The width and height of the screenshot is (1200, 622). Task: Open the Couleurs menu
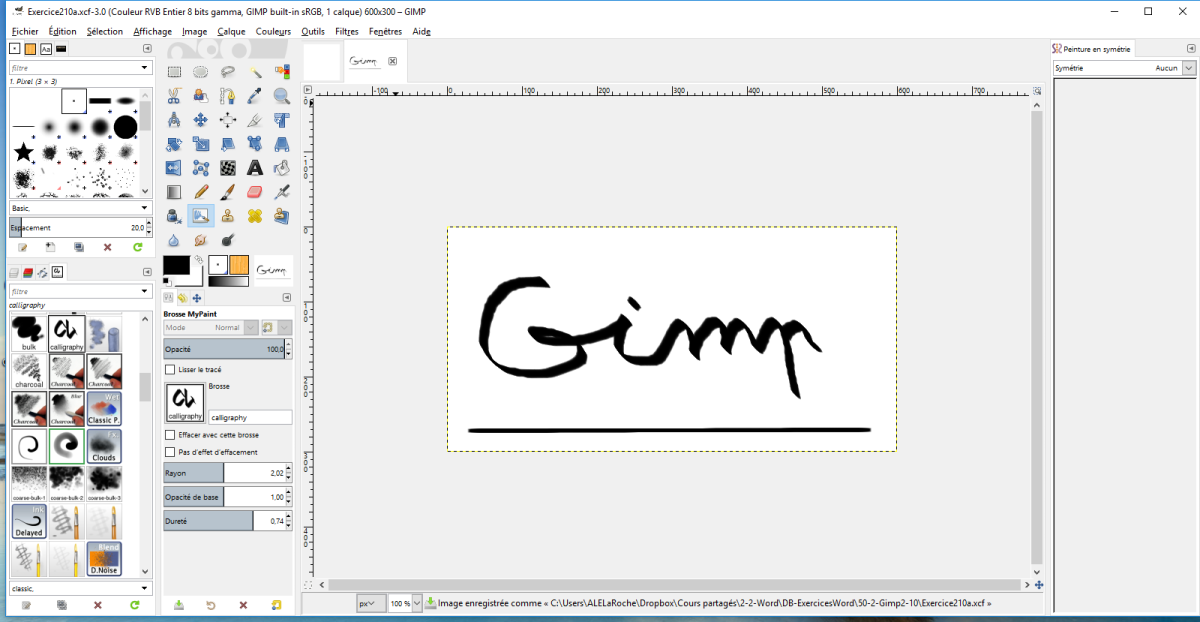(273, 31)
